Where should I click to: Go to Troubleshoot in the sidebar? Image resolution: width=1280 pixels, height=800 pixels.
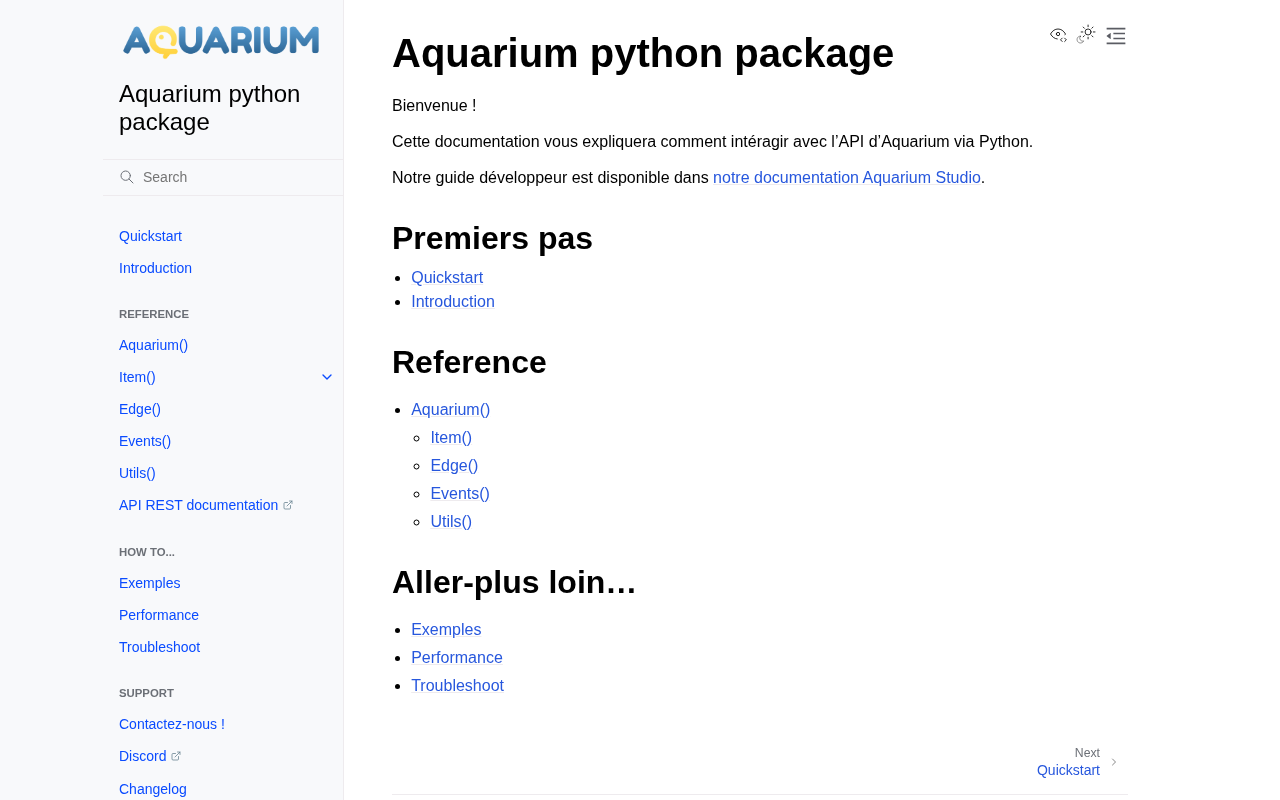(159, 647)
